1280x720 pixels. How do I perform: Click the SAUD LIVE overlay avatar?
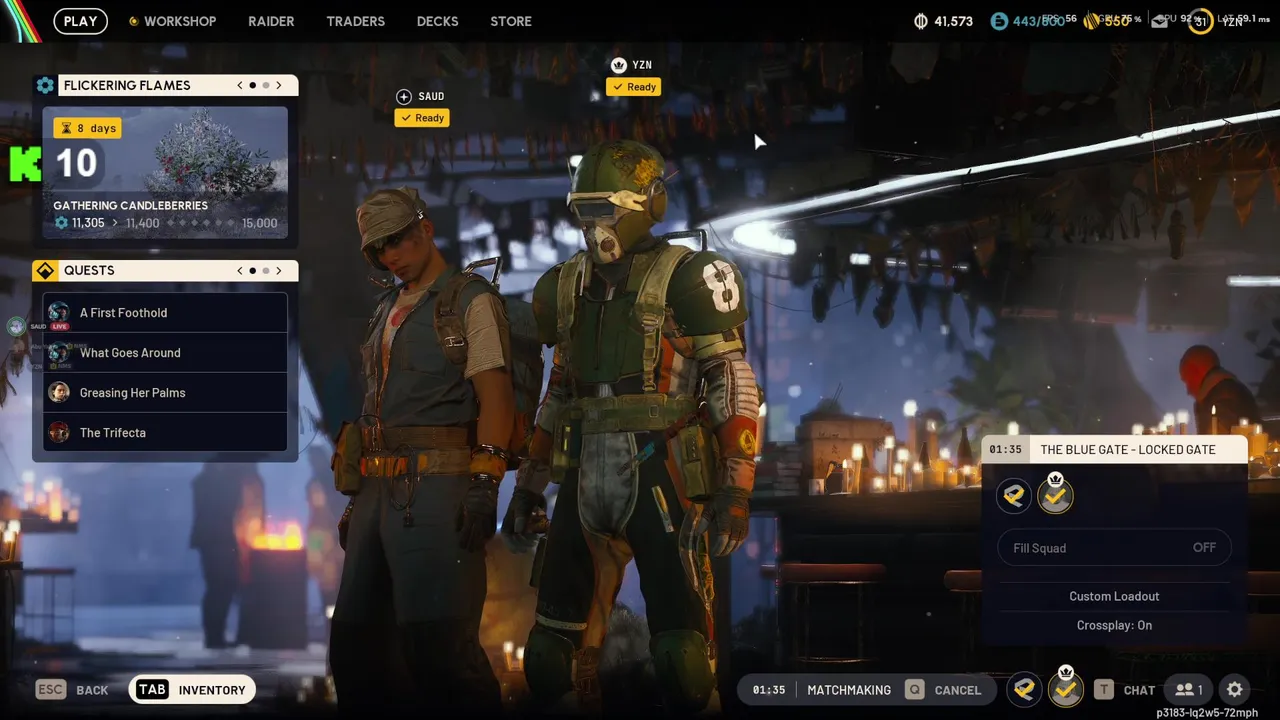point(16,326)
